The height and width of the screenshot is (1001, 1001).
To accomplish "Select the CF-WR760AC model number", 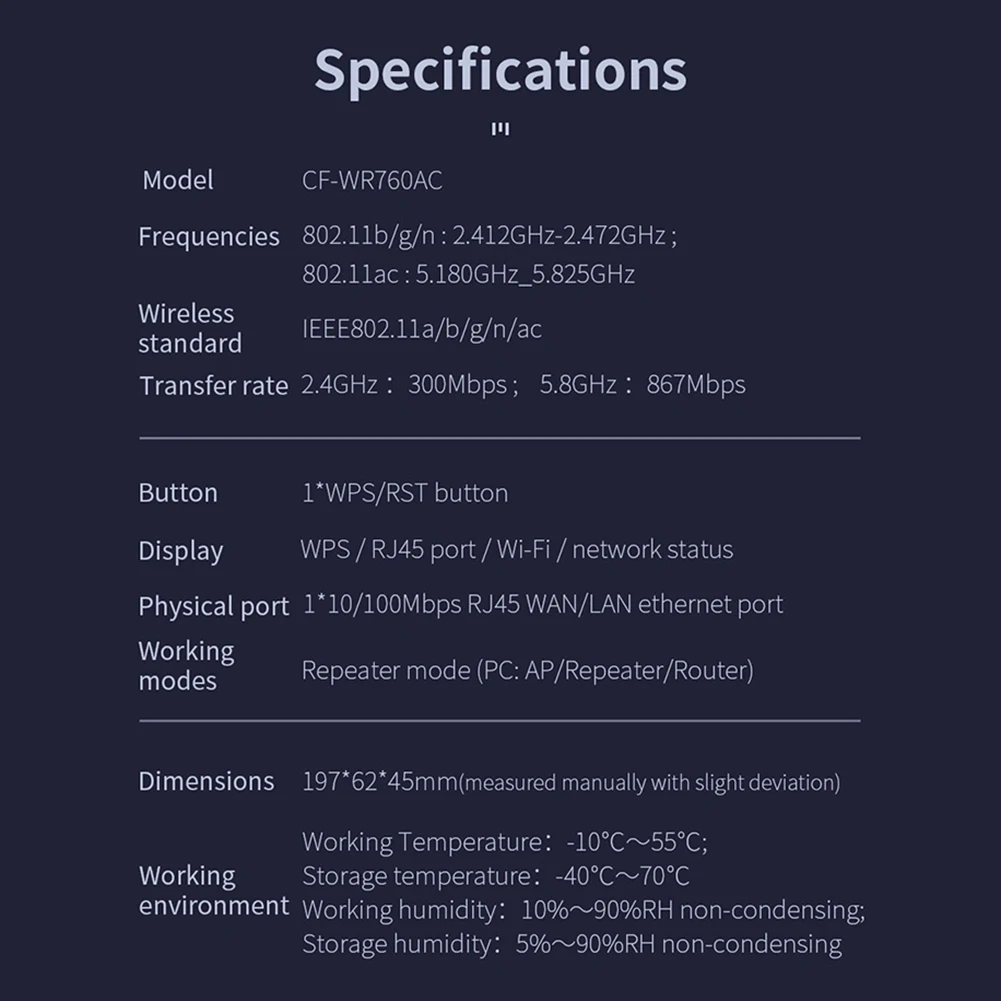I will [x=372, y=181].
